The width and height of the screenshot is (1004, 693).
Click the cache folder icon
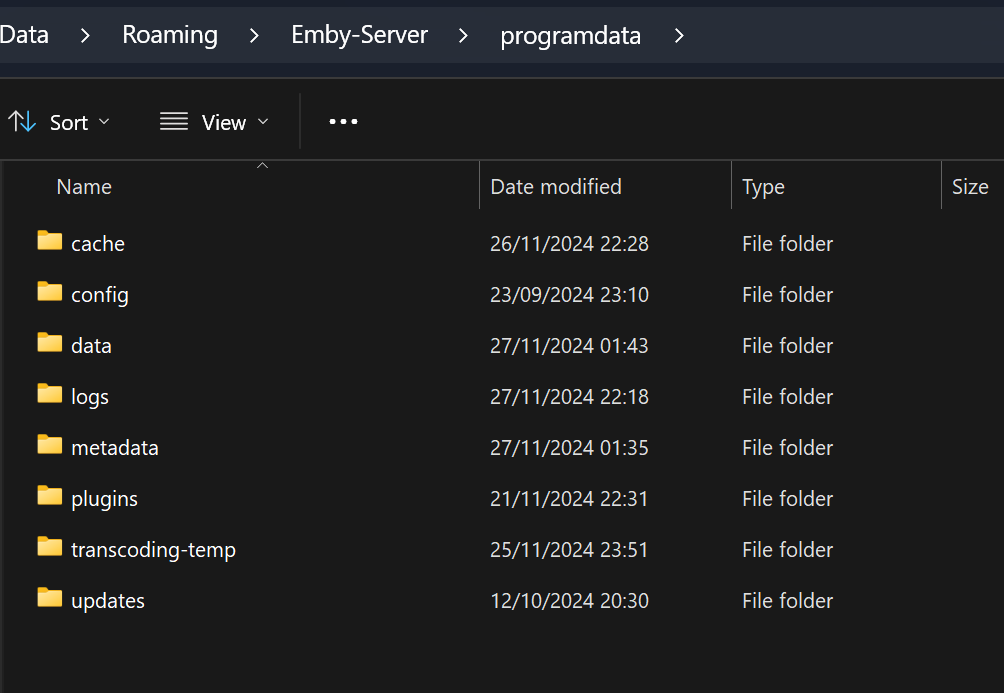[50, 241]
